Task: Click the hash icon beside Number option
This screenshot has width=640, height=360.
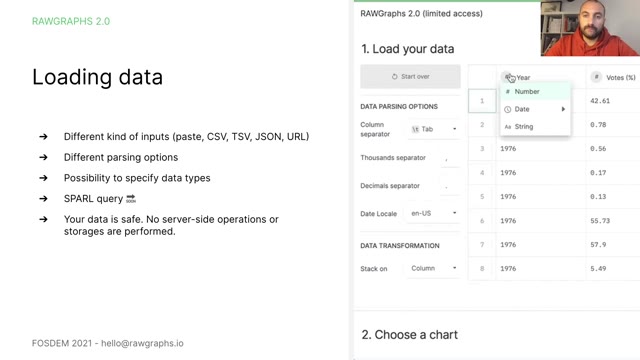Action: 508,91
